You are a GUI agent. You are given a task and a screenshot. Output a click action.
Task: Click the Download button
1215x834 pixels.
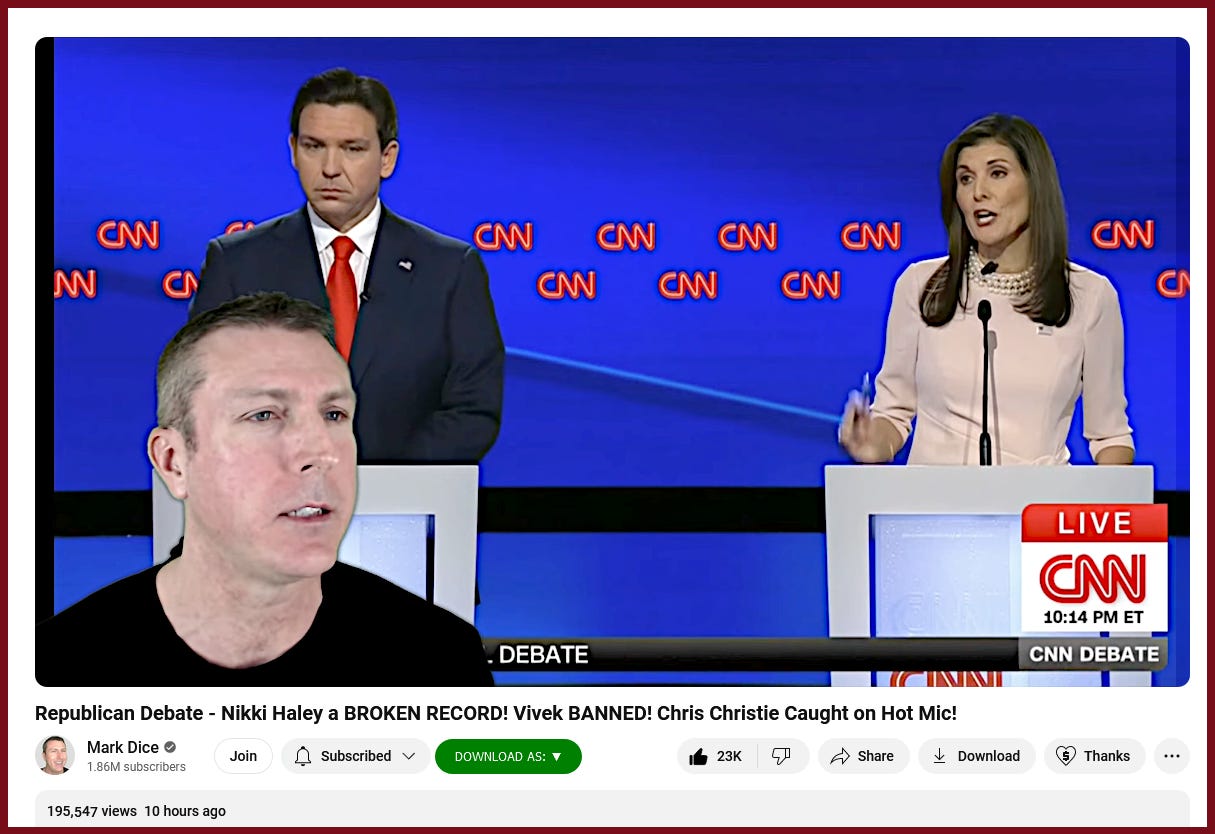pos(976,756)
